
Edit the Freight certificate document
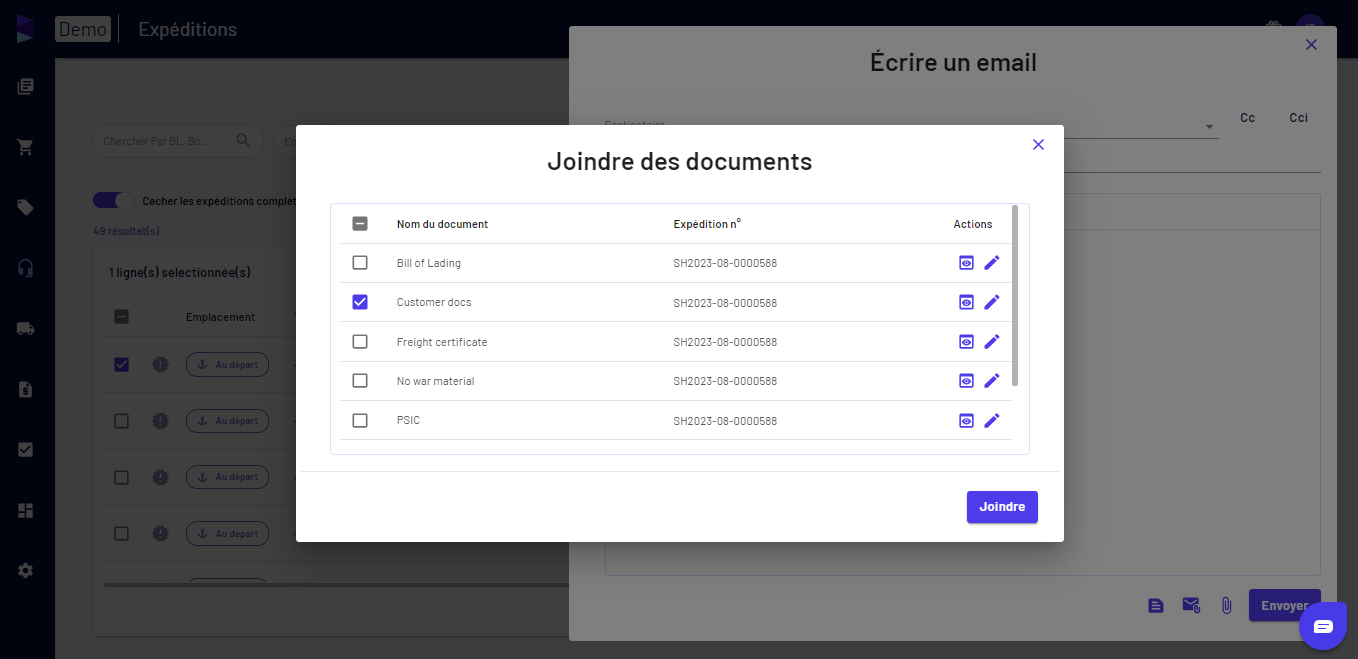992,342
